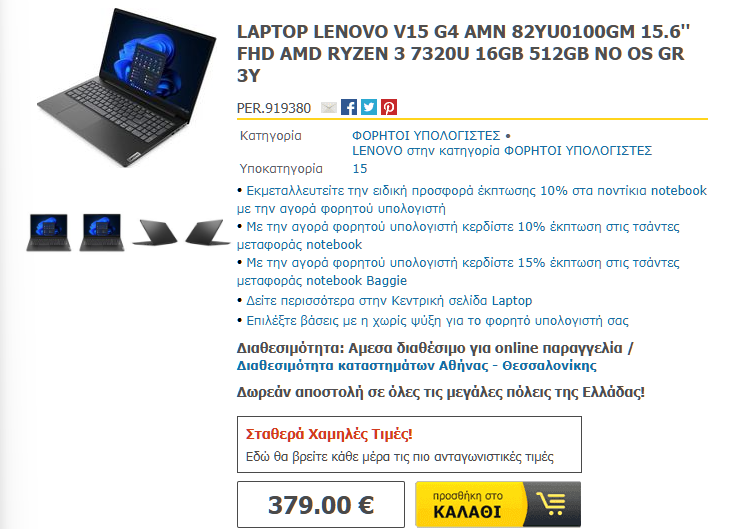
Task: Open the ΦΟΡΗΤΟΙ ΥΠΟΛΟΓΙΣΤΕΣ category link
Action: [426, 136]
